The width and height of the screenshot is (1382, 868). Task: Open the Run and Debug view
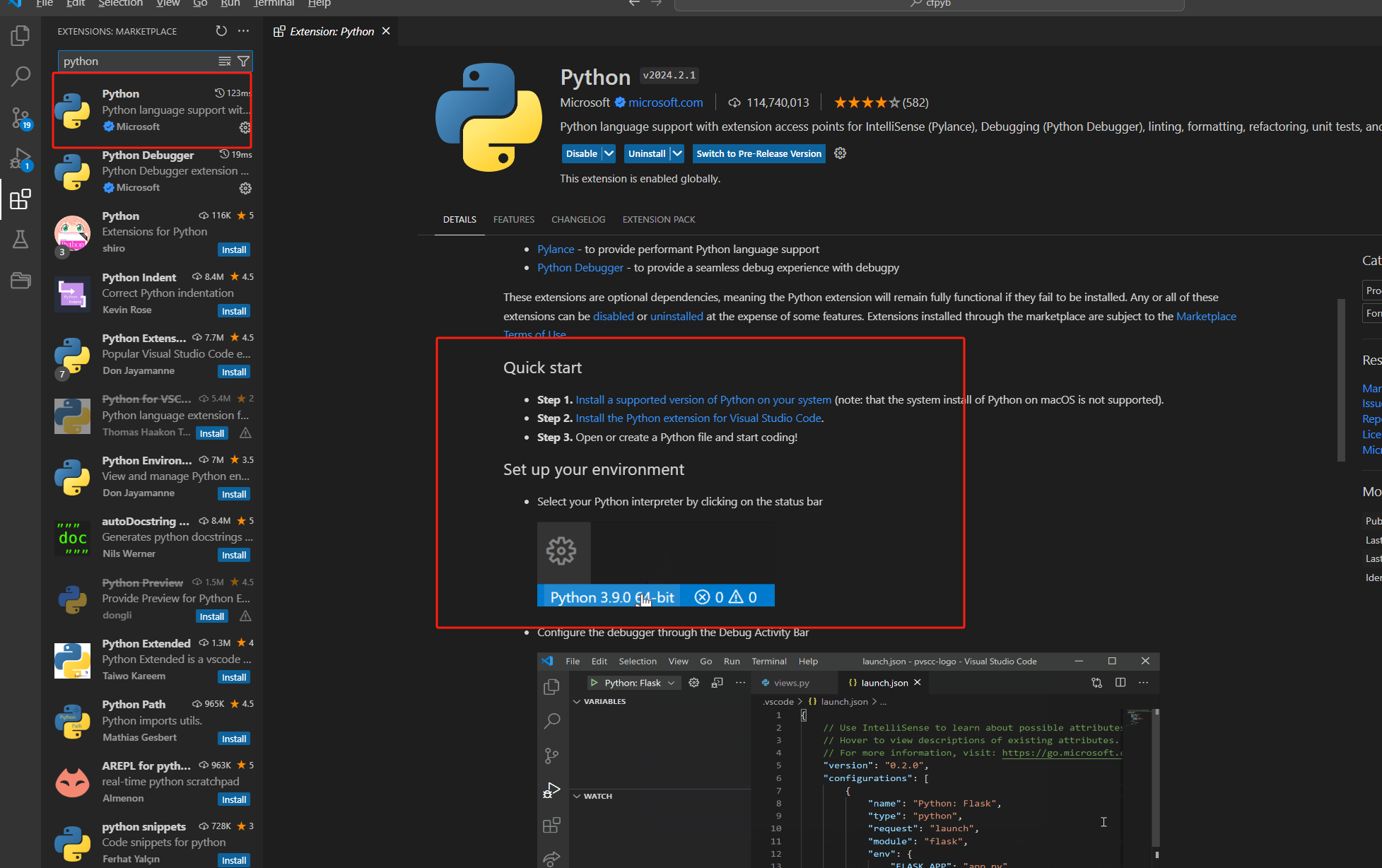pyautogui.click(x=21, y=158)
